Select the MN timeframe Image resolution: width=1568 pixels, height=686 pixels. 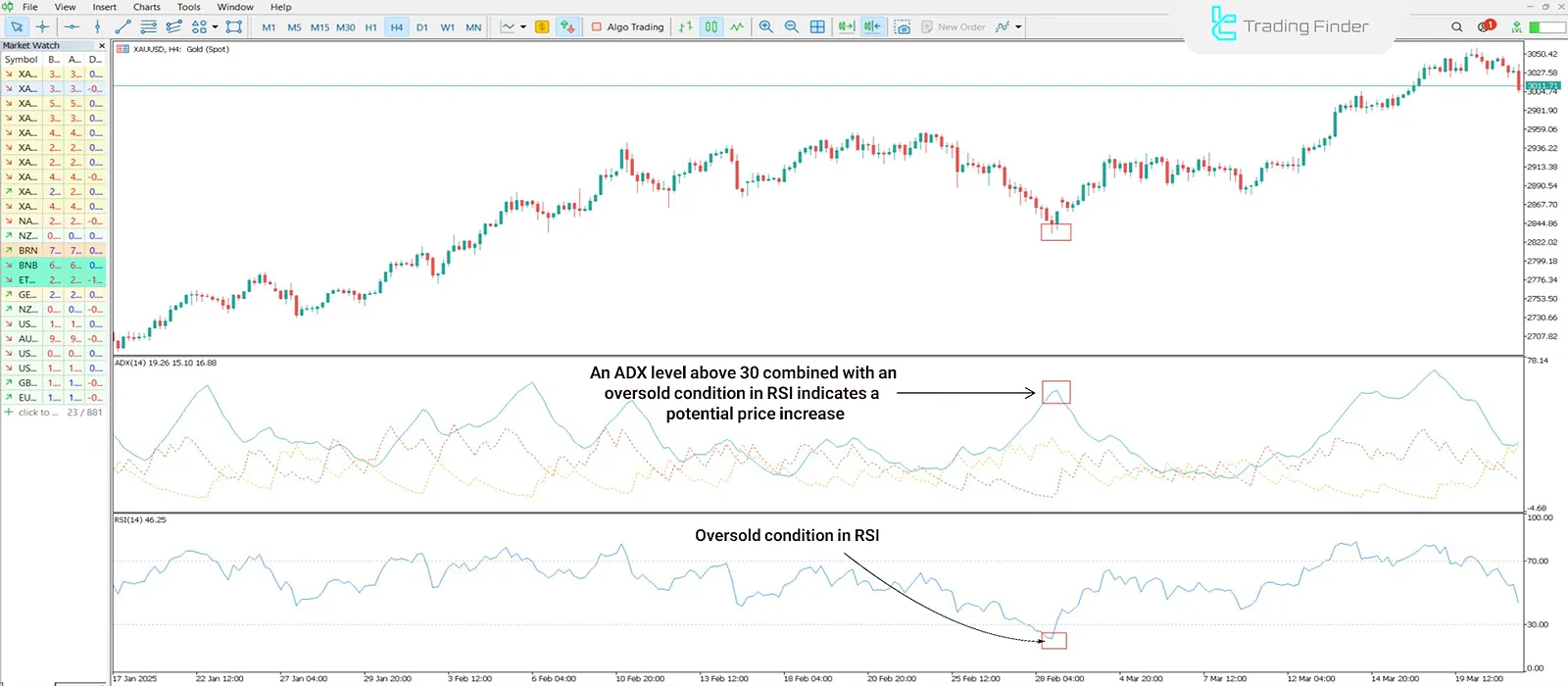pyautogui.click(x=473, y=27)
